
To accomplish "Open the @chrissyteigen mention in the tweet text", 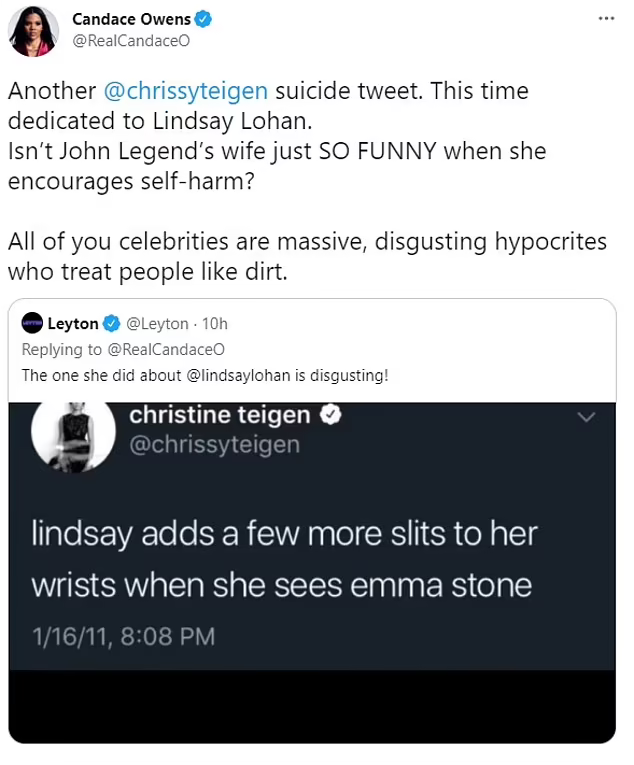I will tap(185, 90).
